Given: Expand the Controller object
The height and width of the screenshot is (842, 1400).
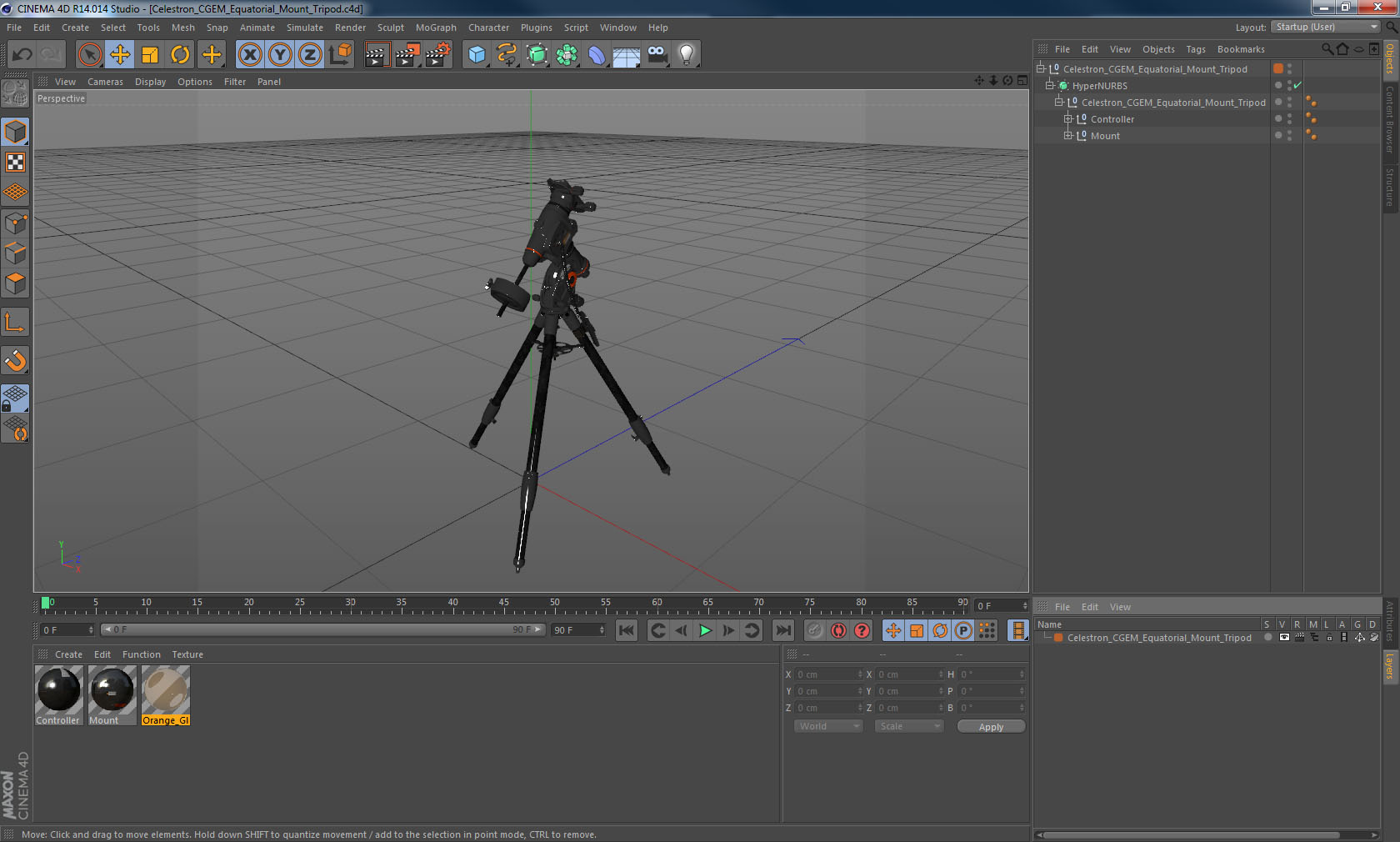Looking at the screenshot, I should (1068, 118).
